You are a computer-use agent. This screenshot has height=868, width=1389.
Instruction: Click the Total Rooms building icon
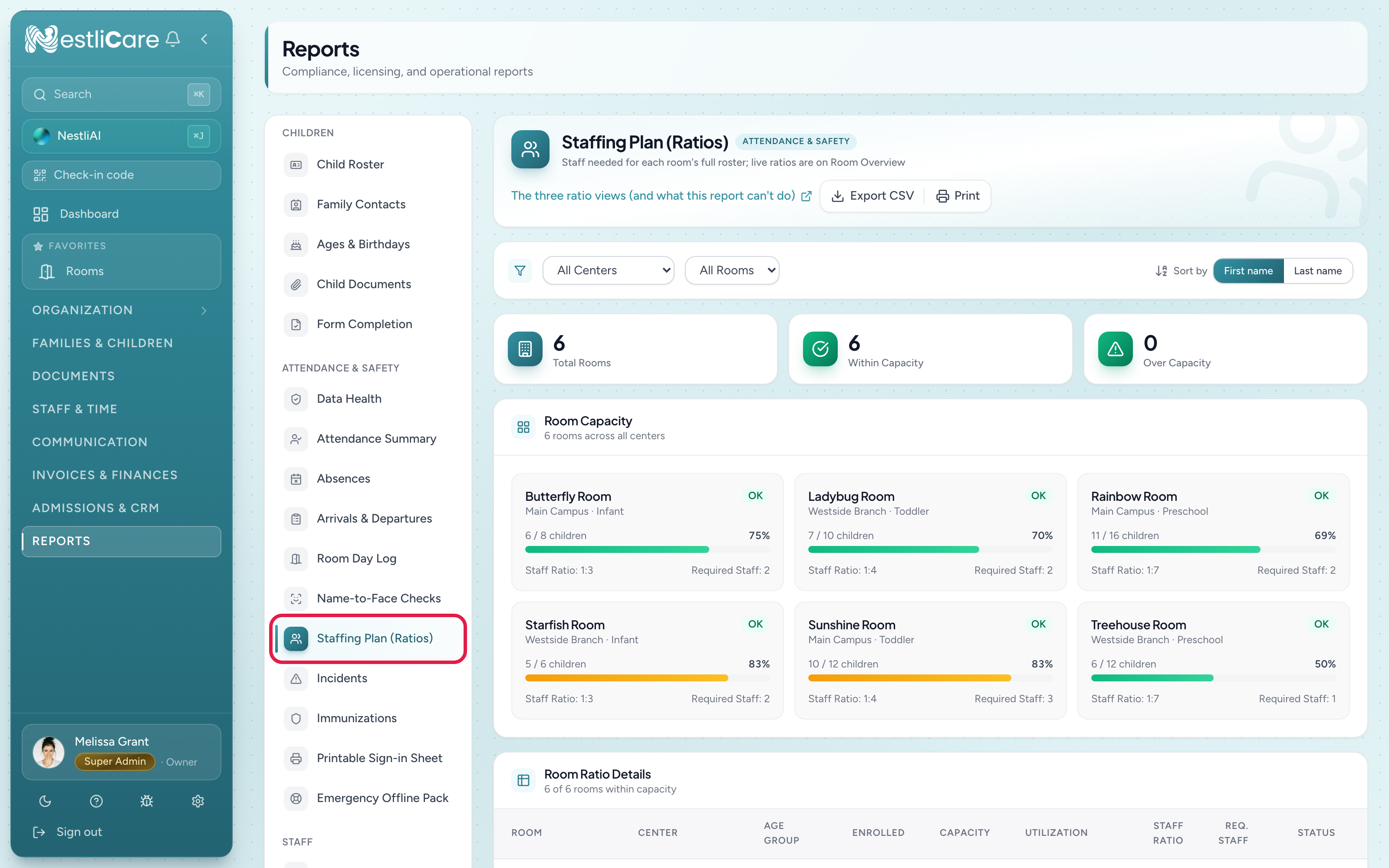[525, 349]
